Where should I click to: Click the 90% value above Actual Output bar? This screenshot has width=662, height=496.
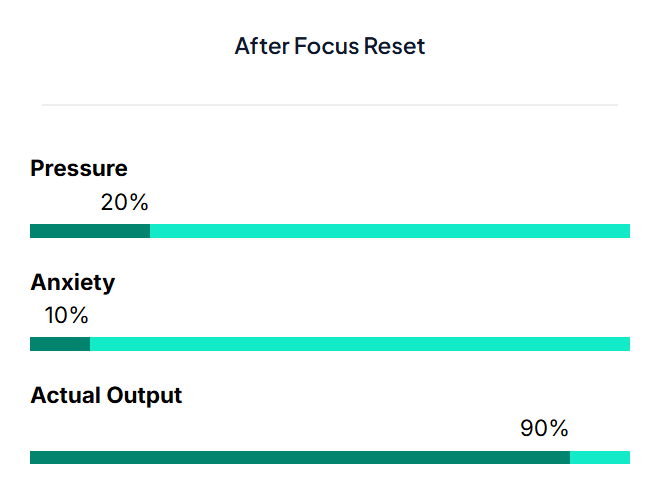544,429
